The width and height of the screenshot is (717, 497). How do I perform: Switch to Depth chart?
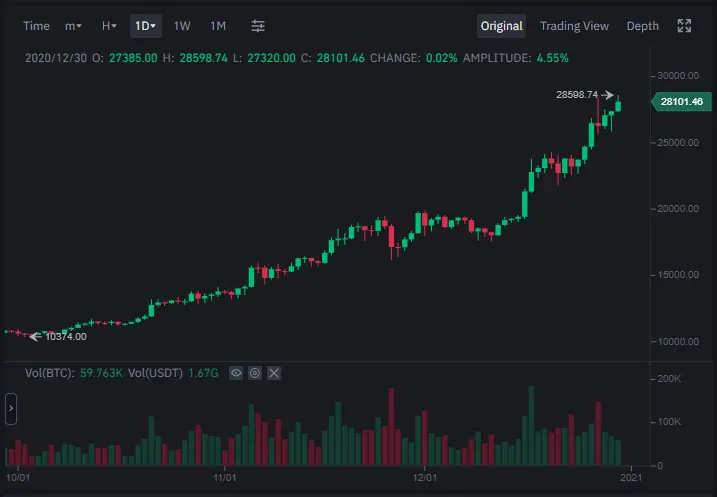[642, 26]
